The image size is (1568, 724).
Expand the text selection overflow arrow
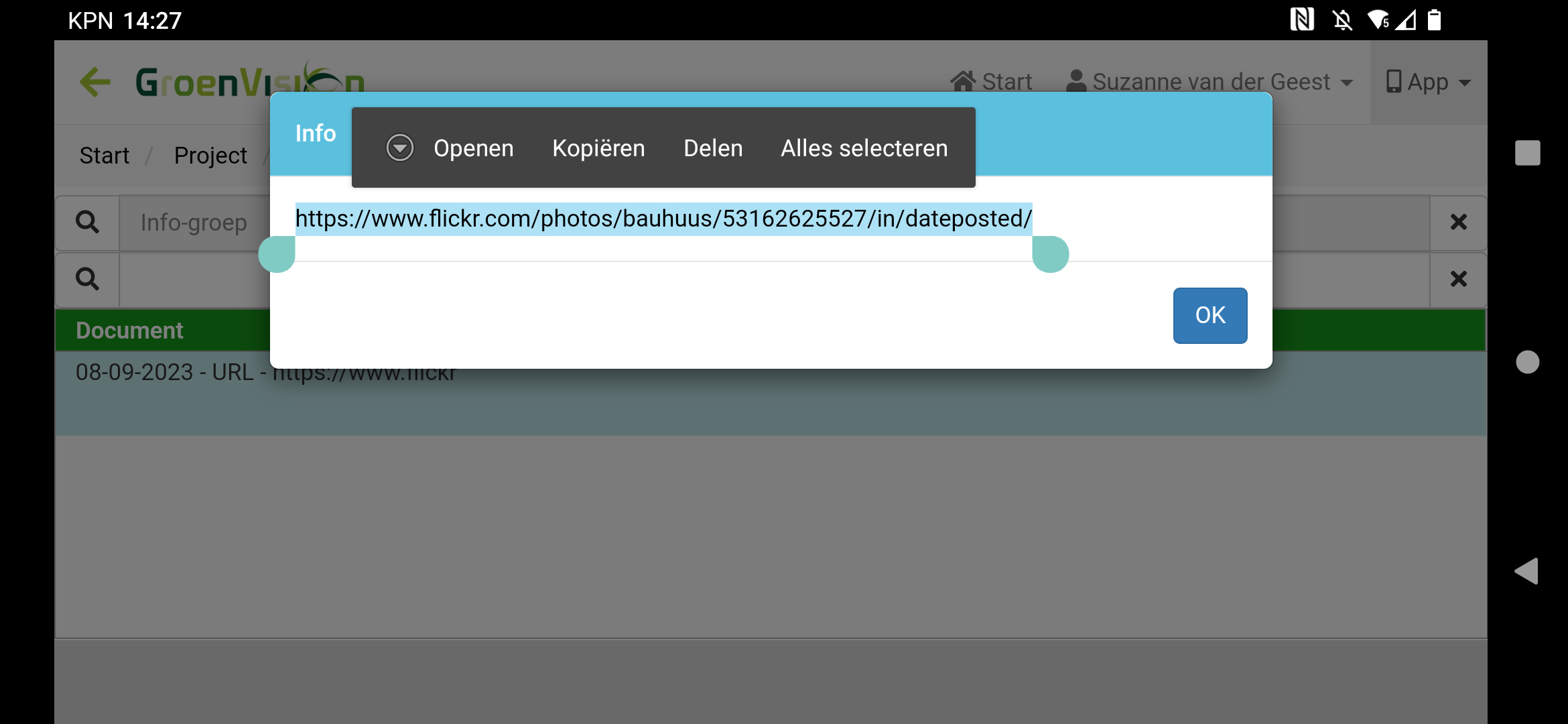(x=400, y=147)
